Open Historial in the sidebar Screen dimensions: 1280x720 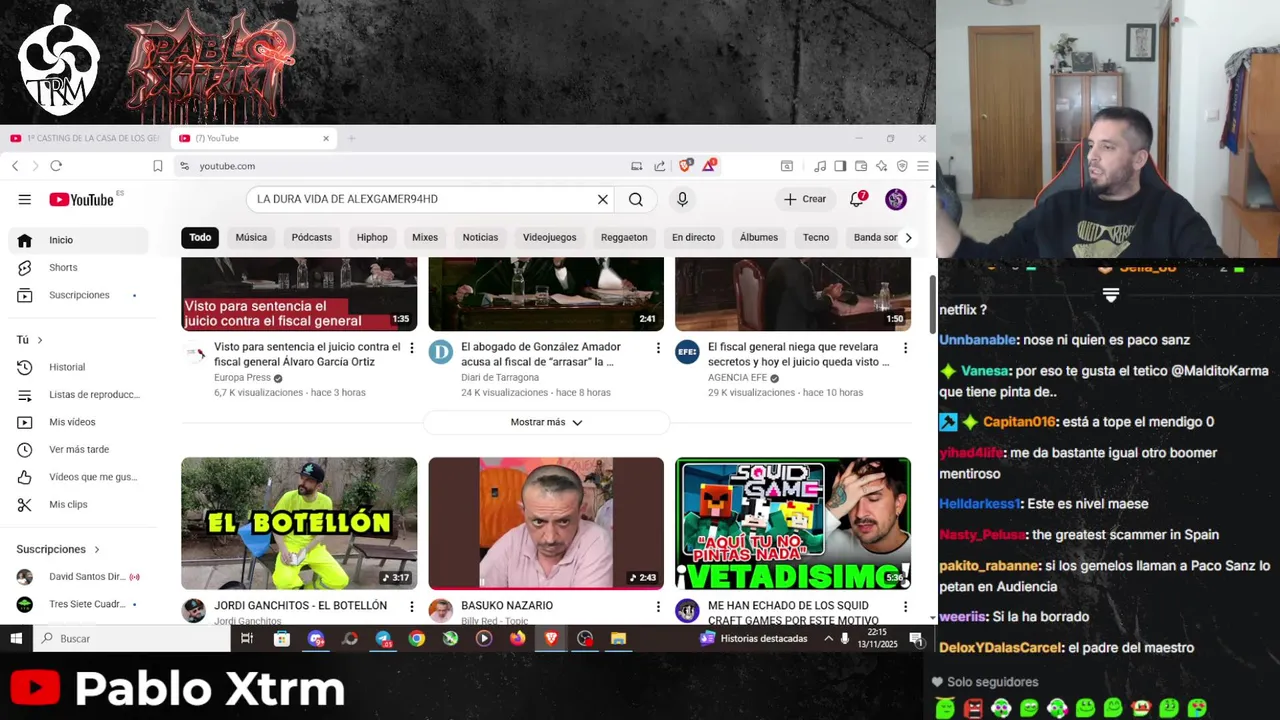point(79,367)
